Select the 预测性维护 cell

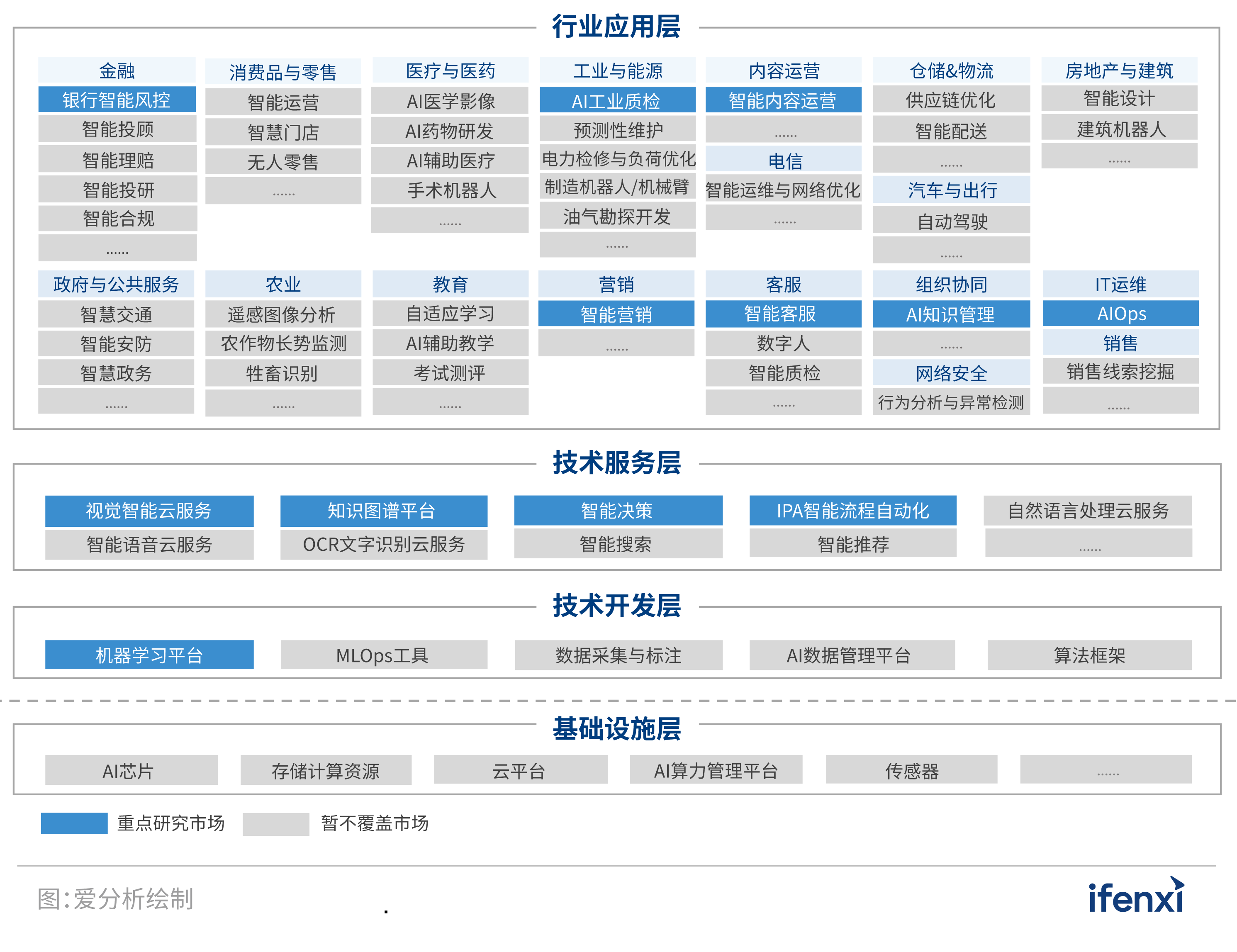pos(617,129)
